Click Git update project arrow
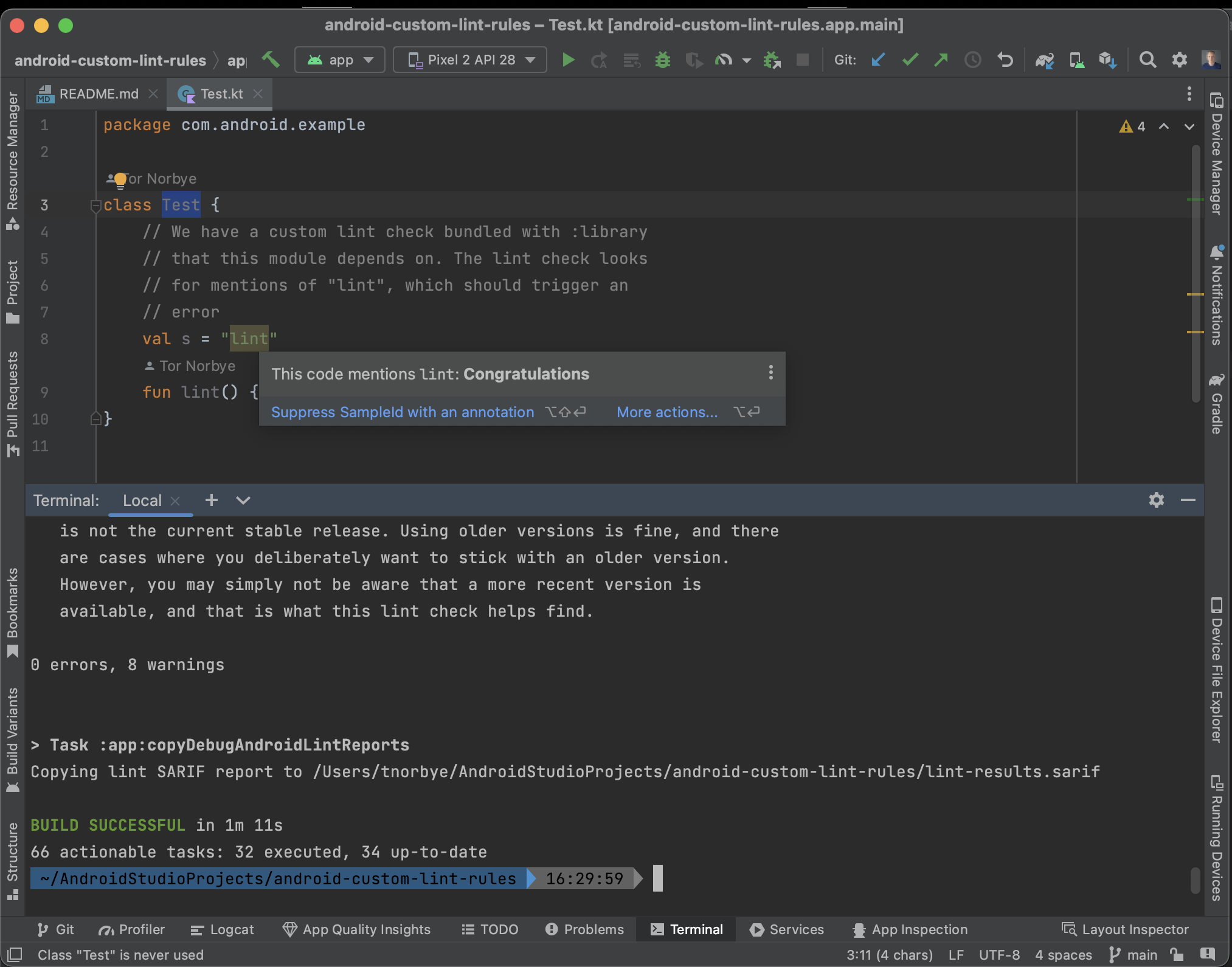1232x967 pixels. pyautogui.click(x=877, y=60)
